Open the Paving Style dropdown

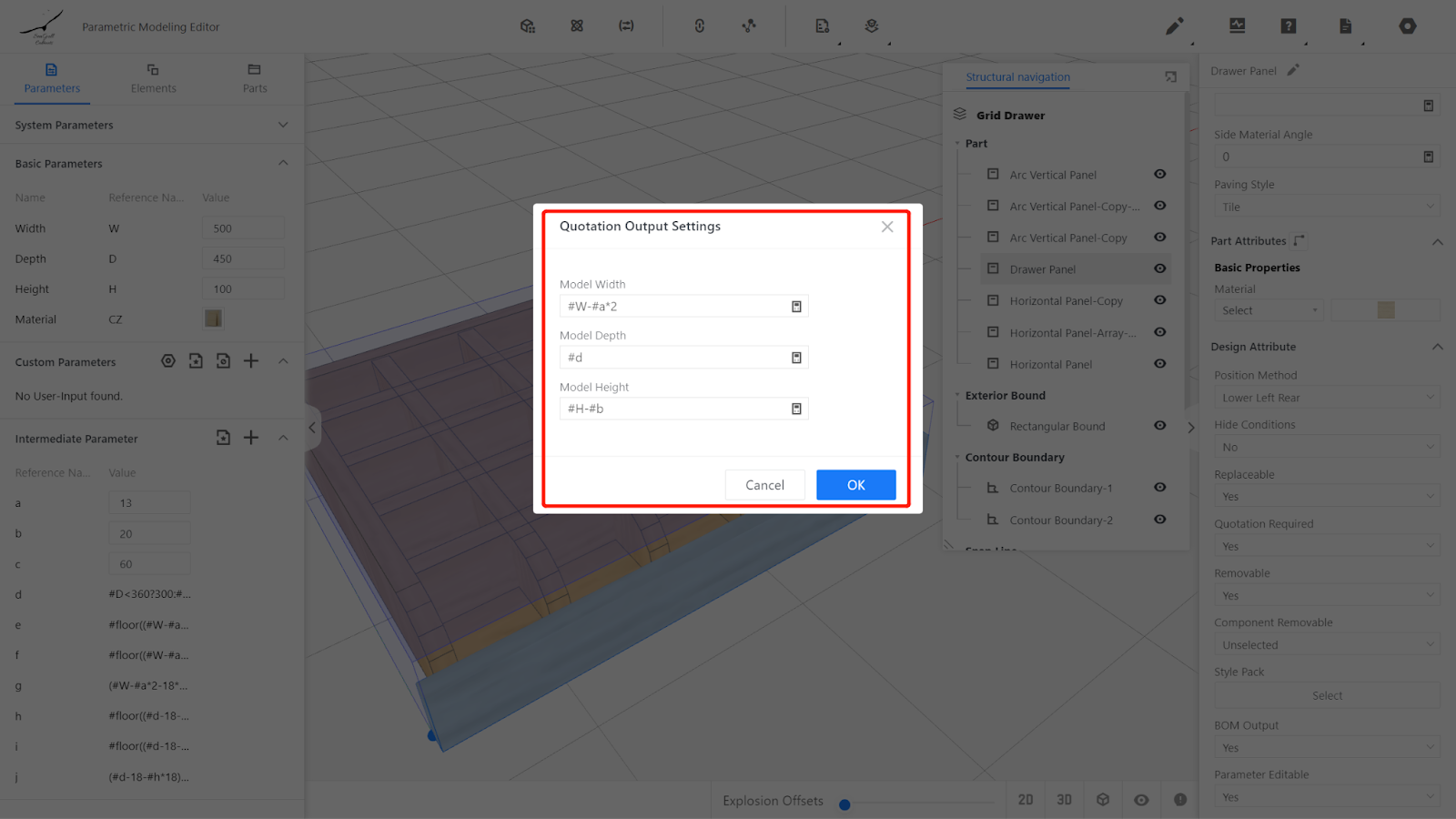(x=1326, y=207)
